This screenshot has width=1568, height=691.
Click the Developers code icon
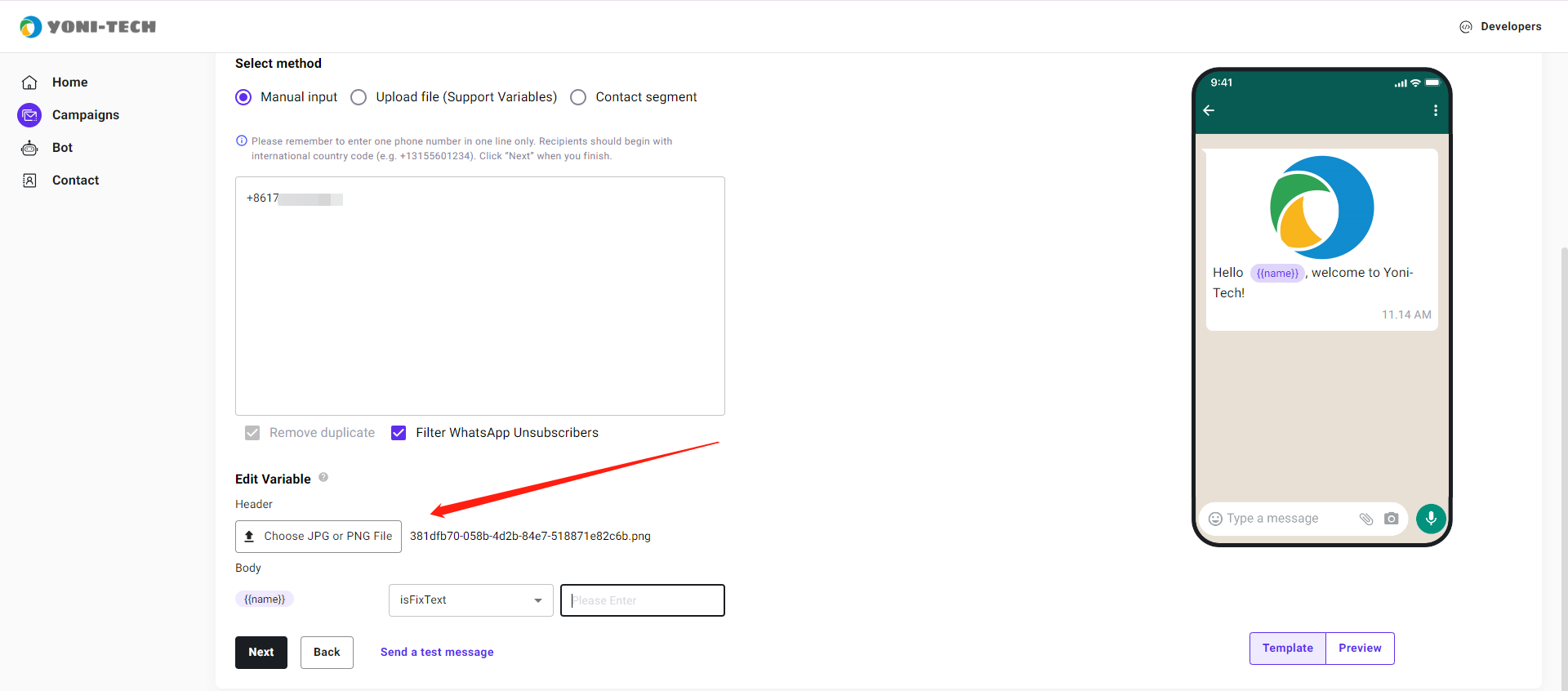[1466, 27]
